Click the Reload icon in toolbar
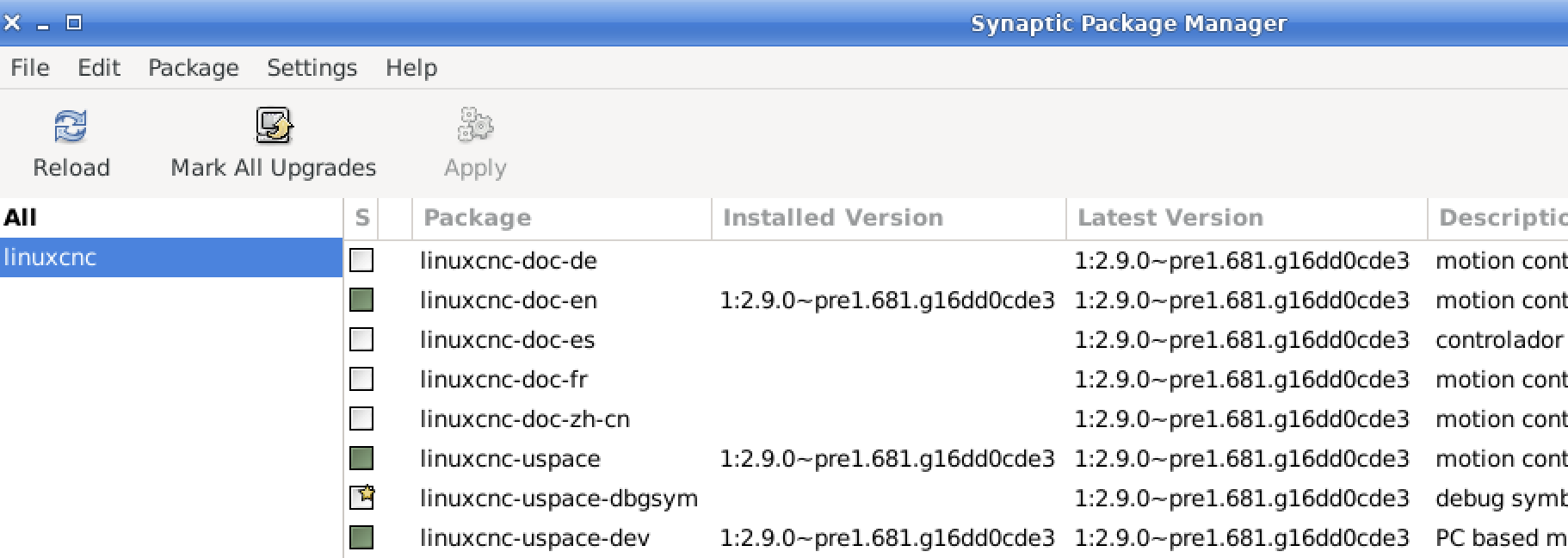The height and width of the screenshot is (558, 1568). (x=71, y=126)
